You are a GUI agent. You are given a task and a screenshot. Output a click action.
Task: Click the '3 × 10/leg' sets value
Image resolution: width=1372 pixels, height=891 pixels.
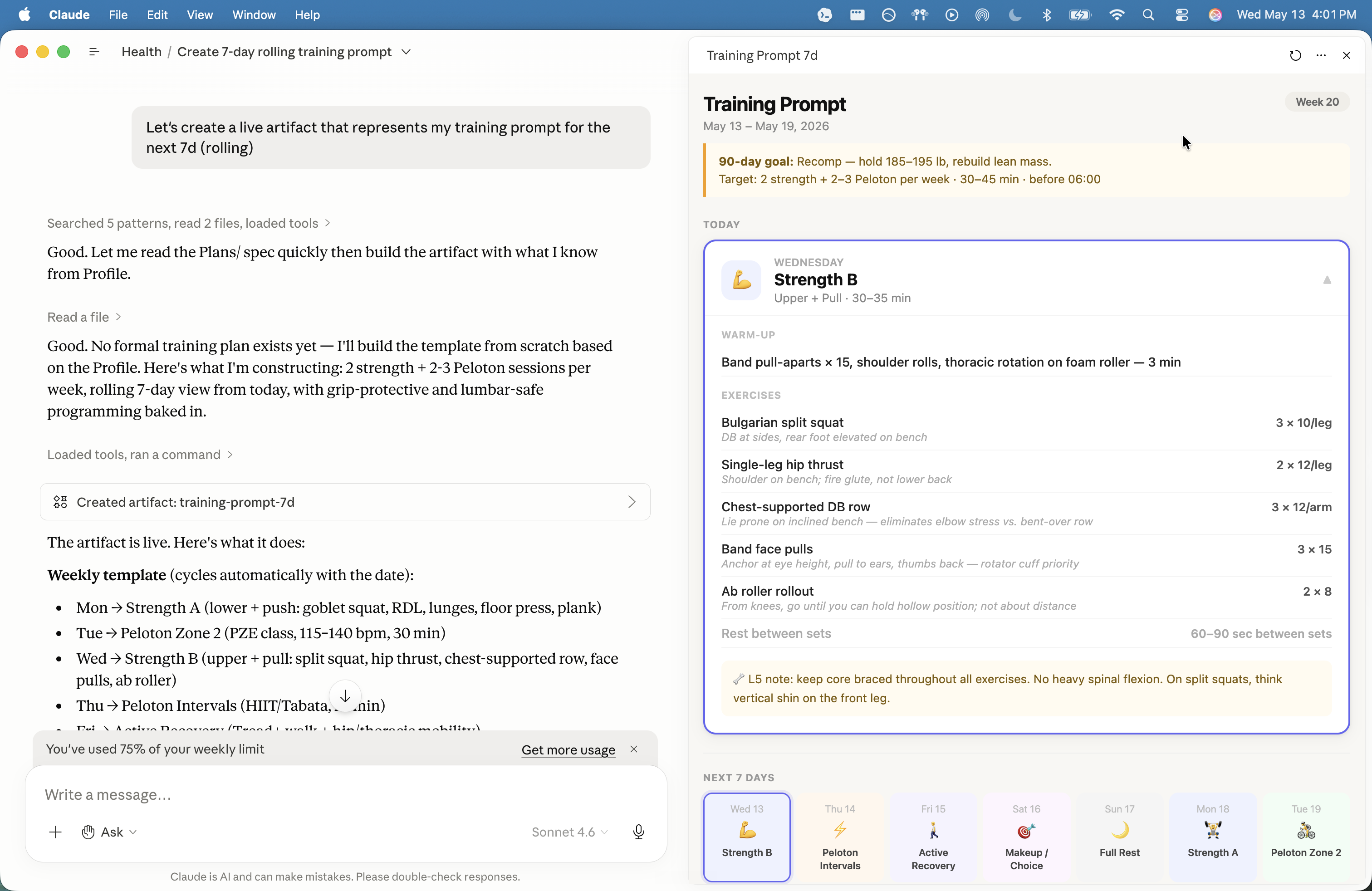coord(1303,423)
